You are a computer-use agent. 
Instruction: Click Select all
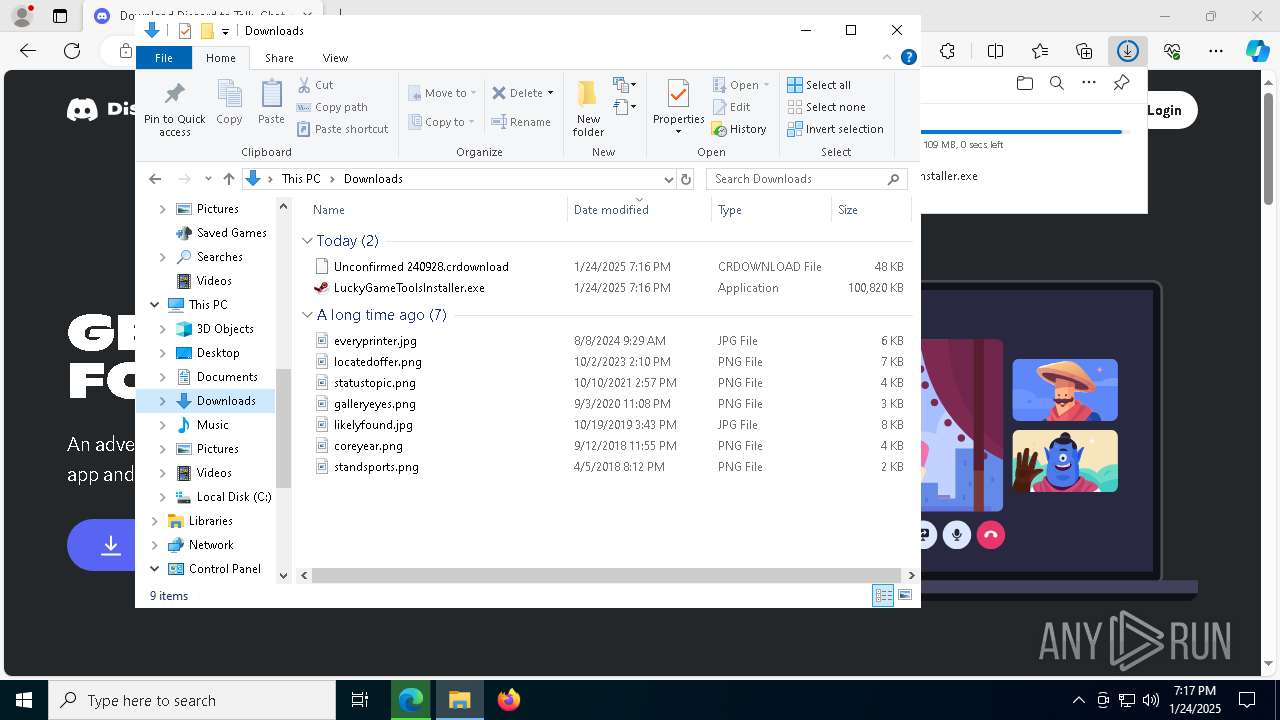[x=819, y=85]
